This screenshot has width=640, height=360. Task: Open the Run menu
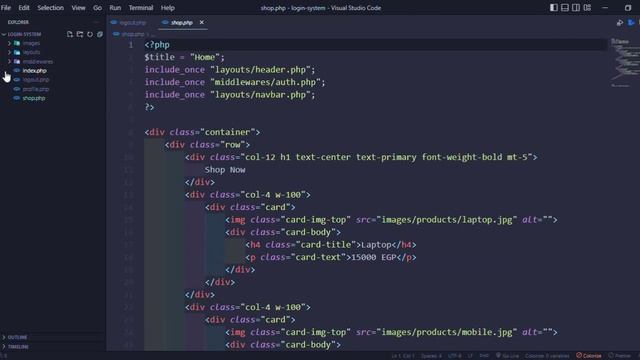[x=115, y=8]
